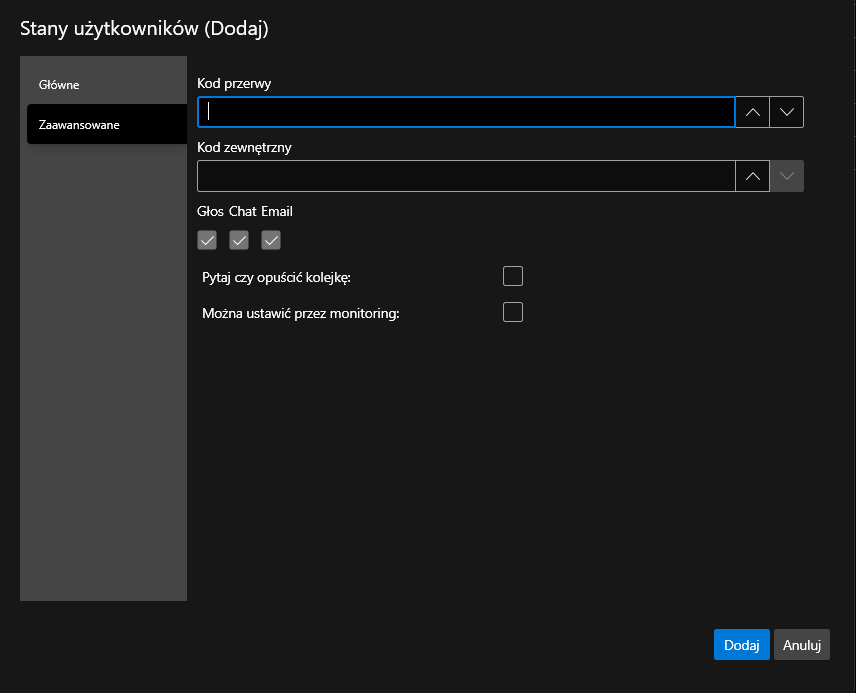Click the Można ustawić przez monitoring label text
Screen dimensions: 856x693
click(301, 313)
